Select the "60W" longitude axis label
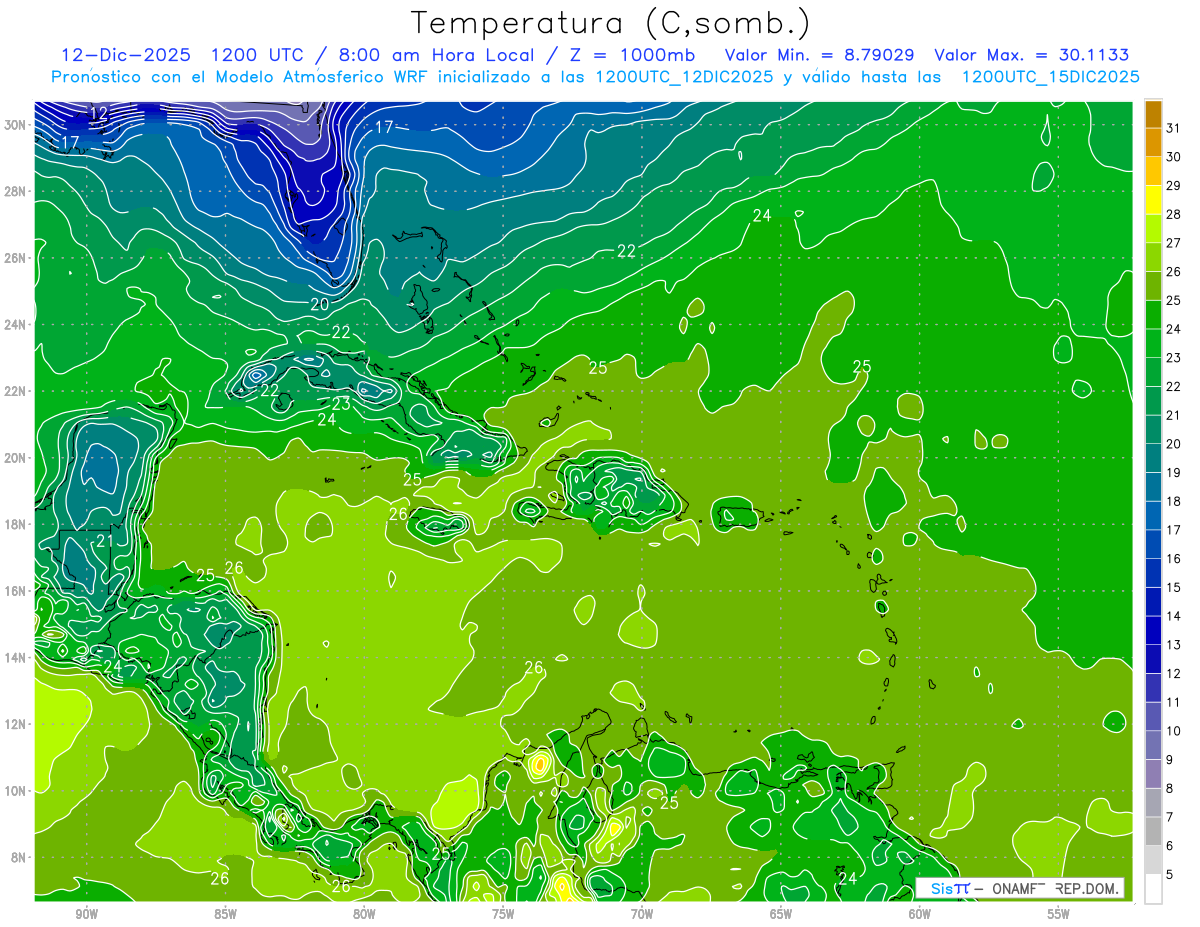 point(919,914)
